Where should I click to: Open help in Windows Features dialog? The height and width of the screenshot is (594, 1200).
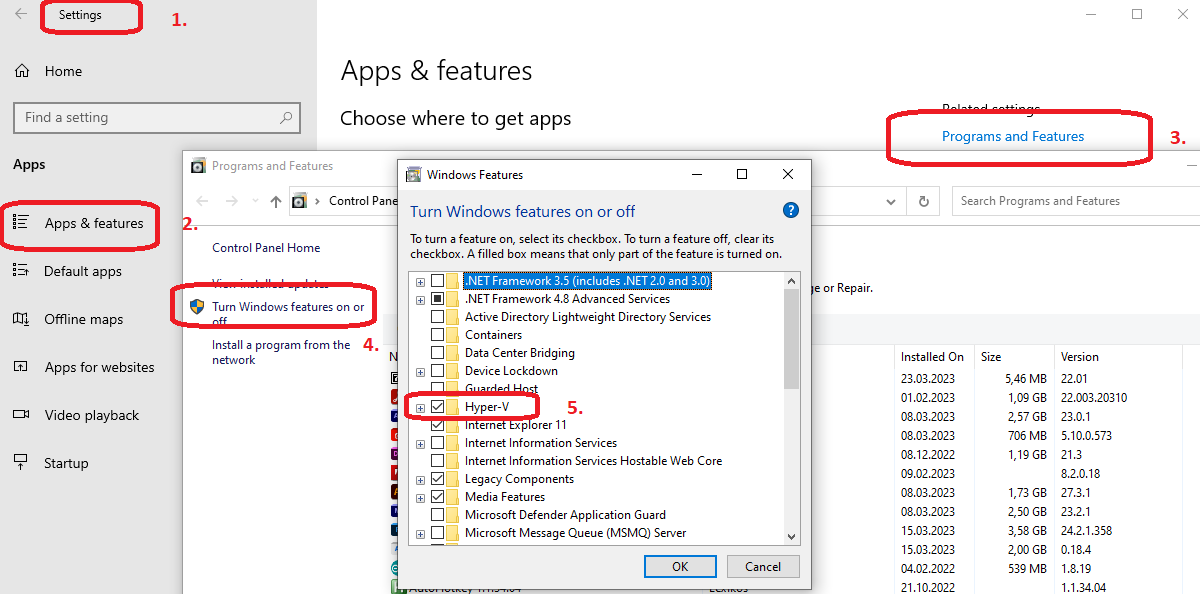pyautogui.click(x=790, y=210)
